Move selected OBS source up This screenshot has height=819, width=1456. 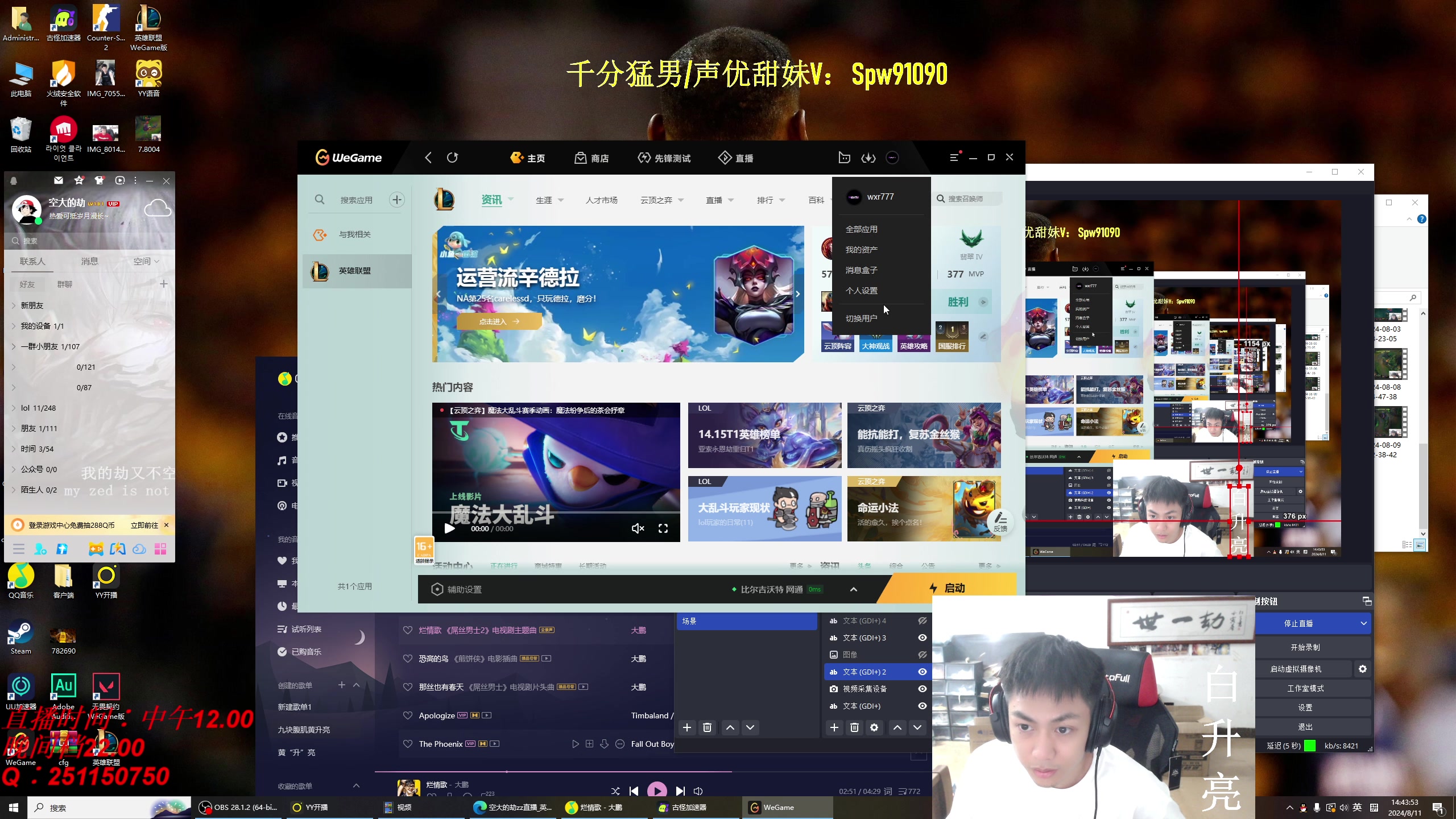897,727
